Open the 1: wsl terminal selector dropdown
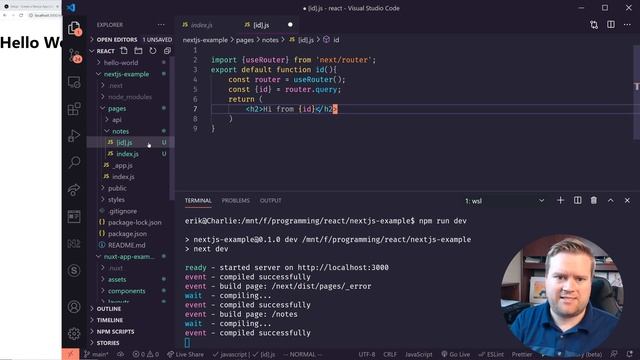Screen dimensions: 640x360 (x=505, y=201)
